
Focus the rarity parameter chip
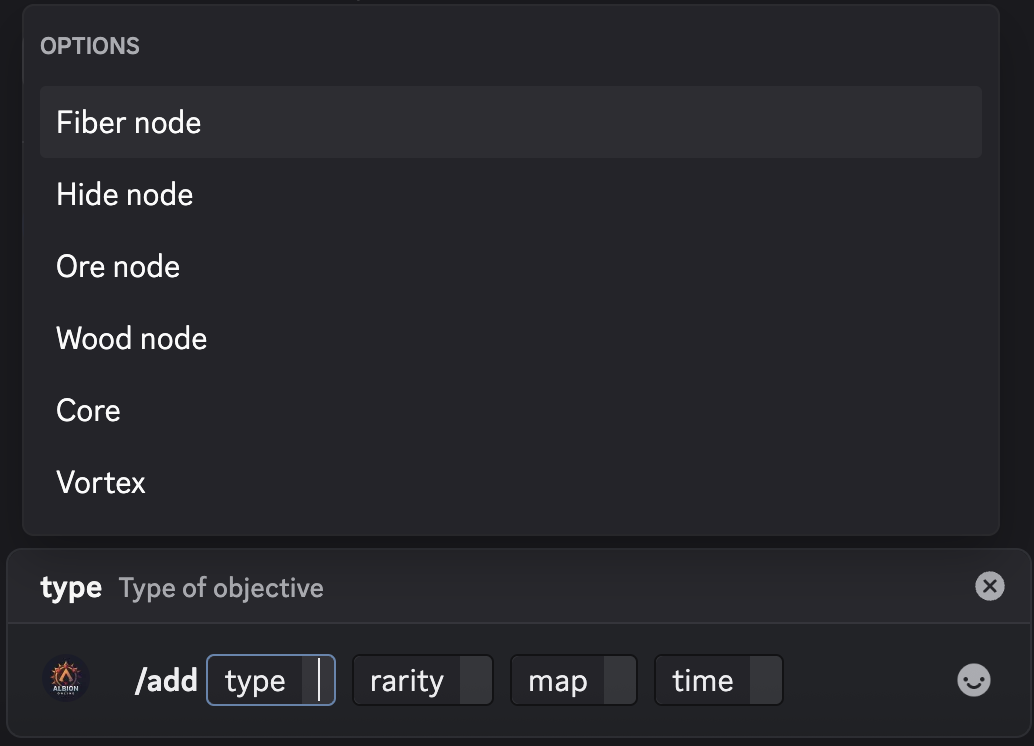point(407,681)
